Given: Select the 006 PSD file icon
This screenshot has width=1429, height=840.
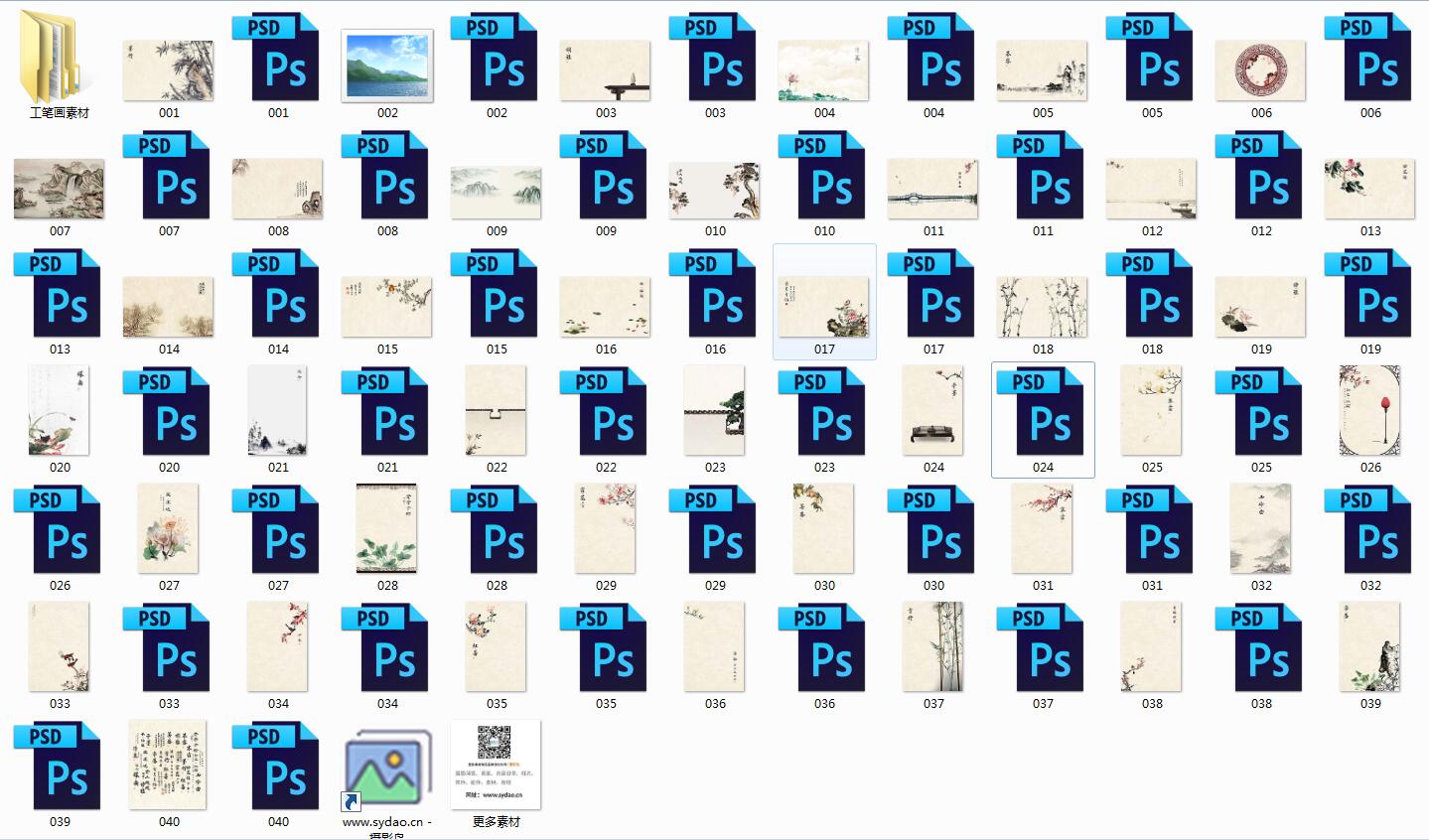Looking at the screenshot, I should (1369, 58).
